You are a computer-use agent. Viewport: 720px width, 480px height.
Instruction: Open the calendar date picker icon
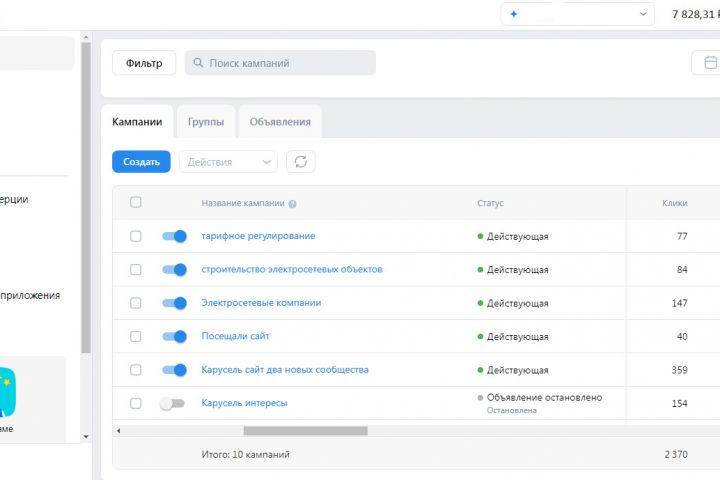709,63
